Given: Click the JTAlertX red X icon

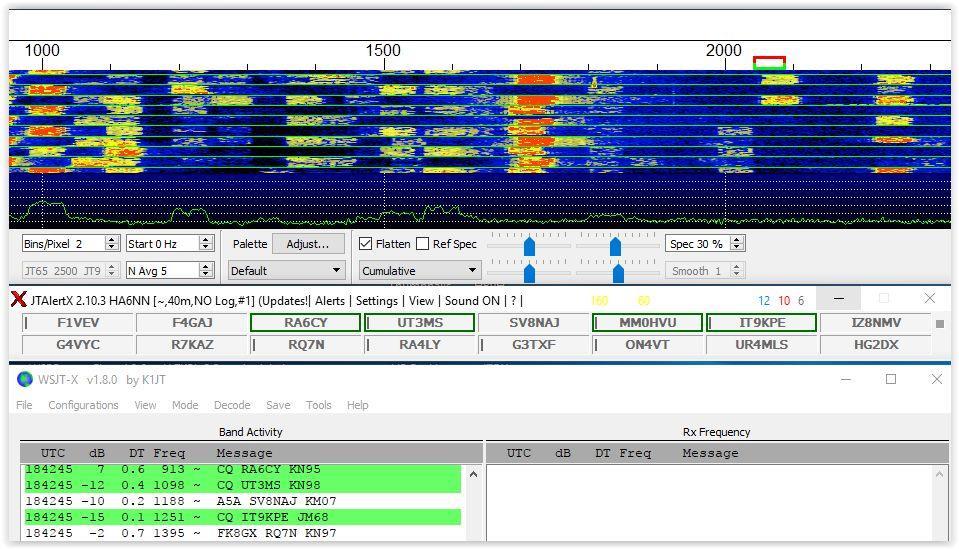Looking at the screenshot, I should click(18, 300).
